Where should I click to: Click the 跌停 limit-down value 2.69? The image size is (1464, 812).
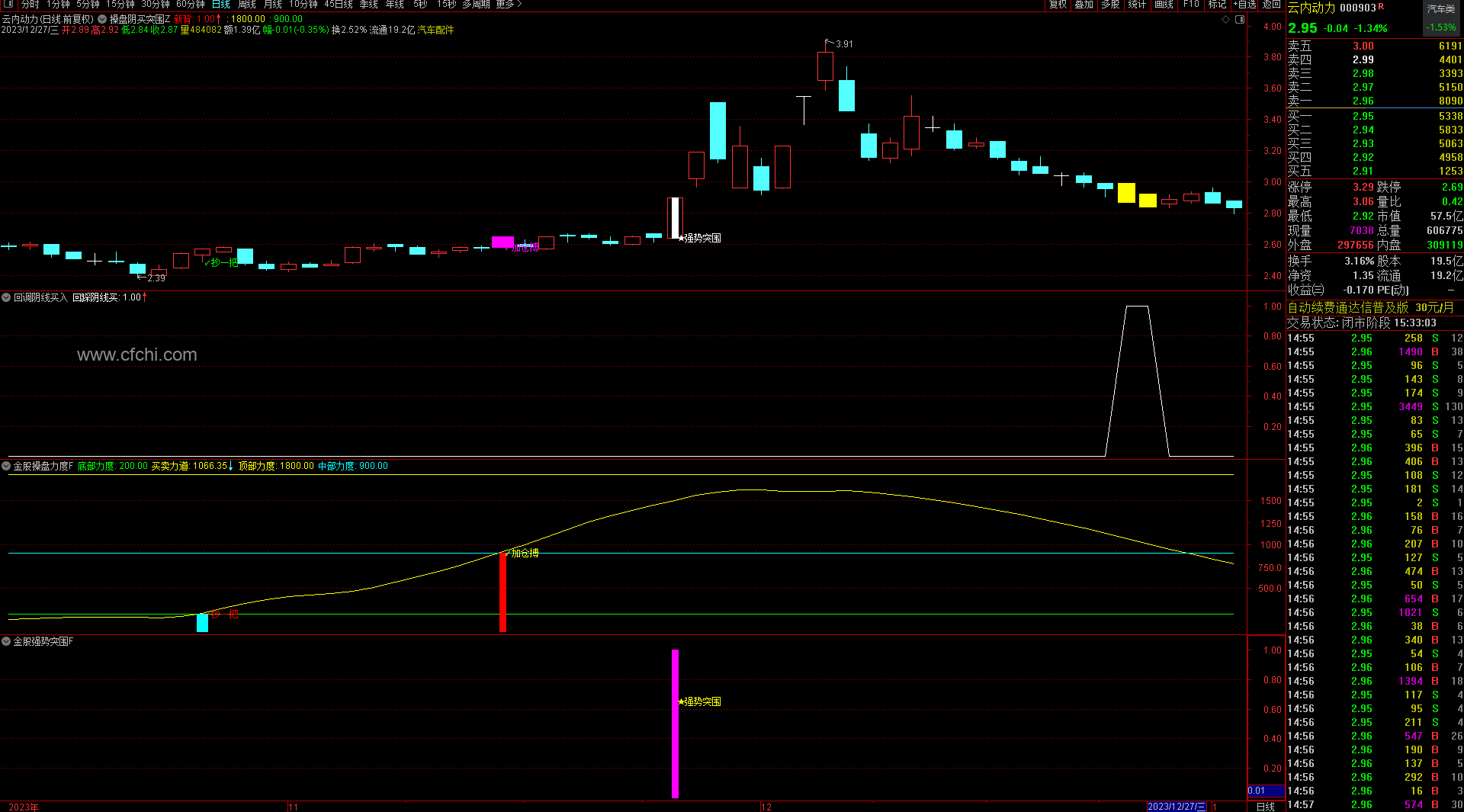(1452, 187)
